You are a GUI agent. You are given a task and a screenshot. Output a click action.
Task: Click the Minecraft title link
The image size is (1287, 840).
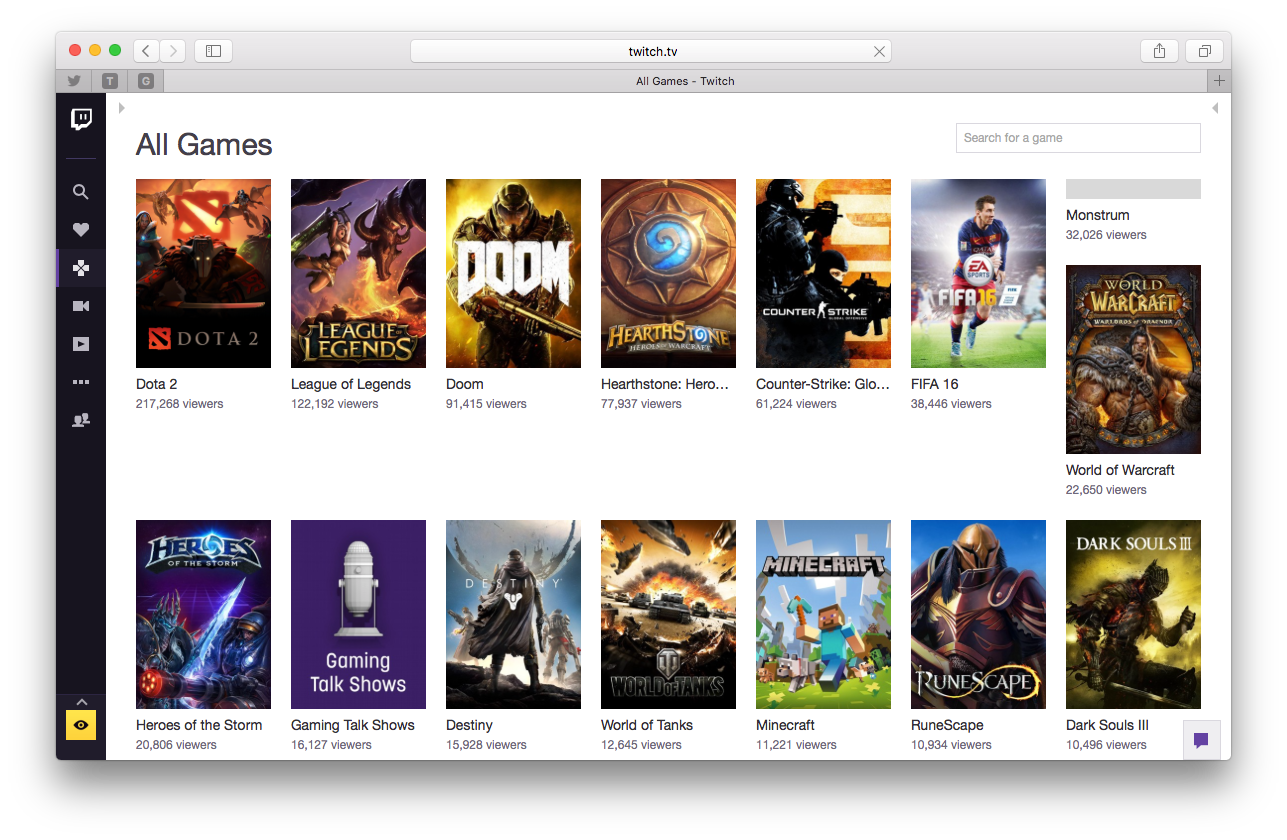pos(785,725)
